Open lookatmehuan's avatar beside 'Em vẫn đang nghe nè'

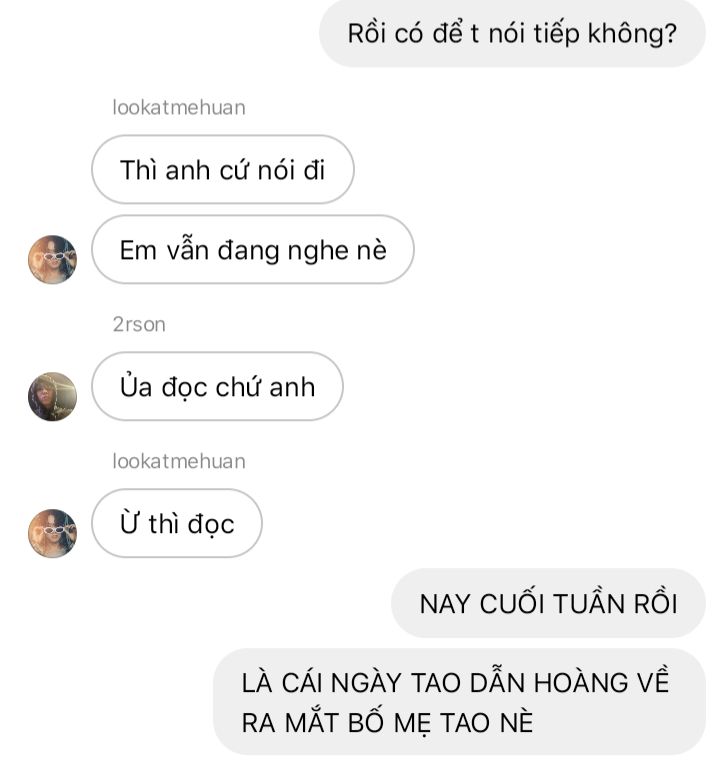click(x=52, y=259)
